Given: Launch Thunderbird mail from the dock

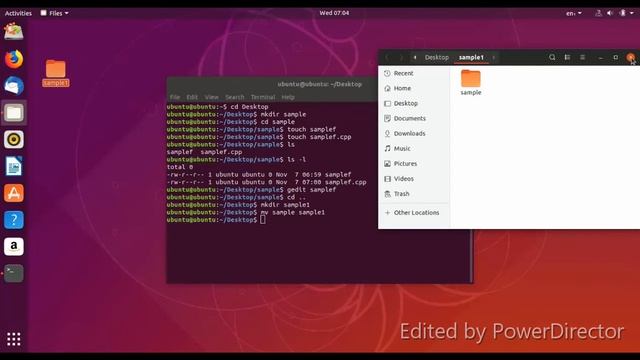Looking at the screenshot, I should point(14,86).
